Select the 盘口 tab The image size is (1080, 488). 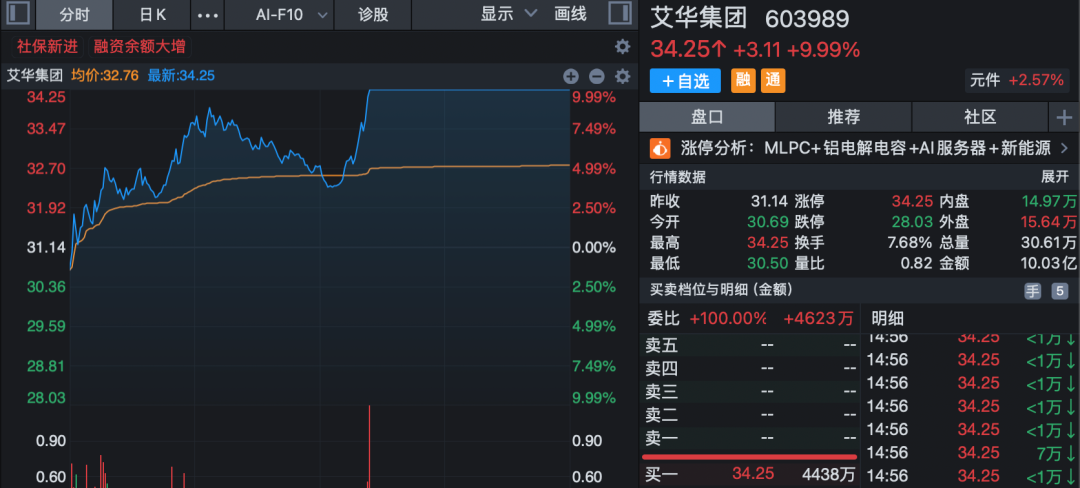point(707,117)
